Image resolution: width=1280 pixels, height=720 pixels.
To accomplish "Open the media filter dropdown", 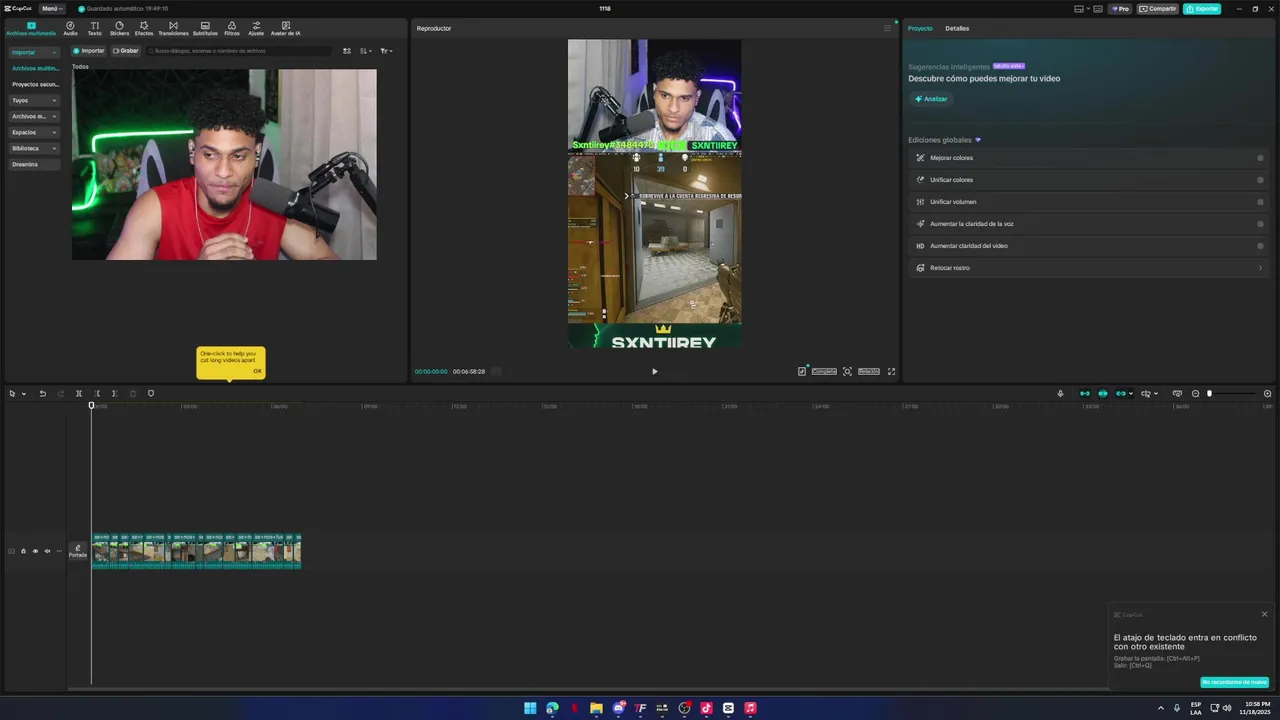I will coord(386,51).
